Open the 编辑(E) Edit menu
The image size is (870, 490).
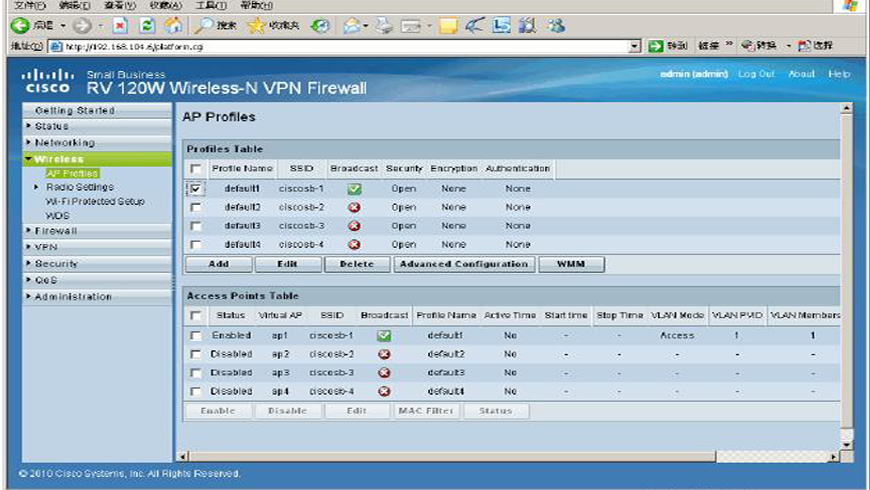click(74, 6)
